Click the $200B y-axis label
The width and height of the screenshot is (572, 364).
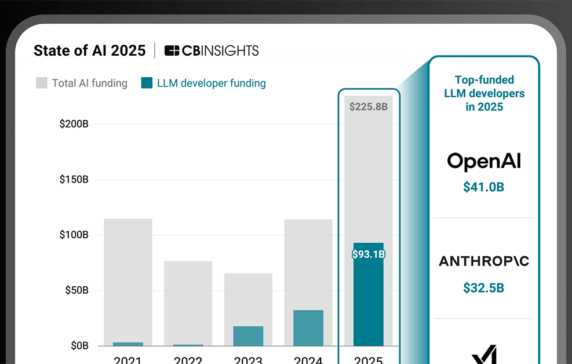(x=74, y=124)
